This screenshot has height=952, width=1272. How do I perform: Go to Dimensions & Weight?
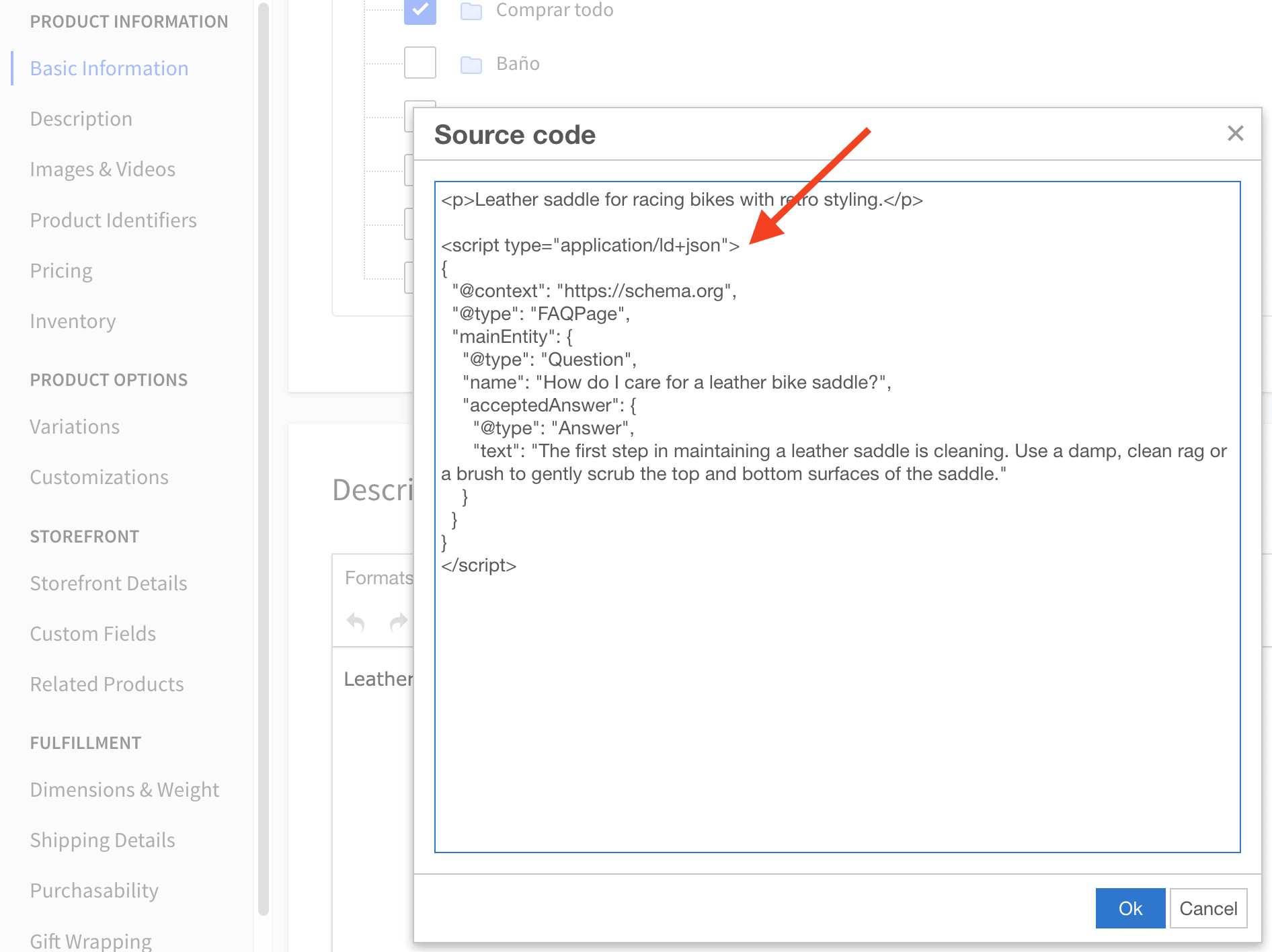point(124,790)
